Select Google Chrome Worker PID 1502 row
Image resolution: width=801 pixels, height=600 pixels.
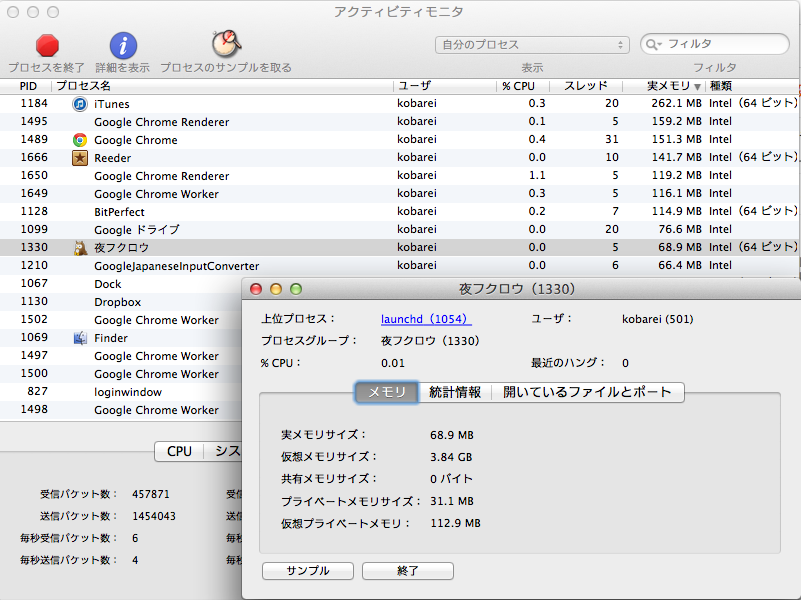(121, 320)
